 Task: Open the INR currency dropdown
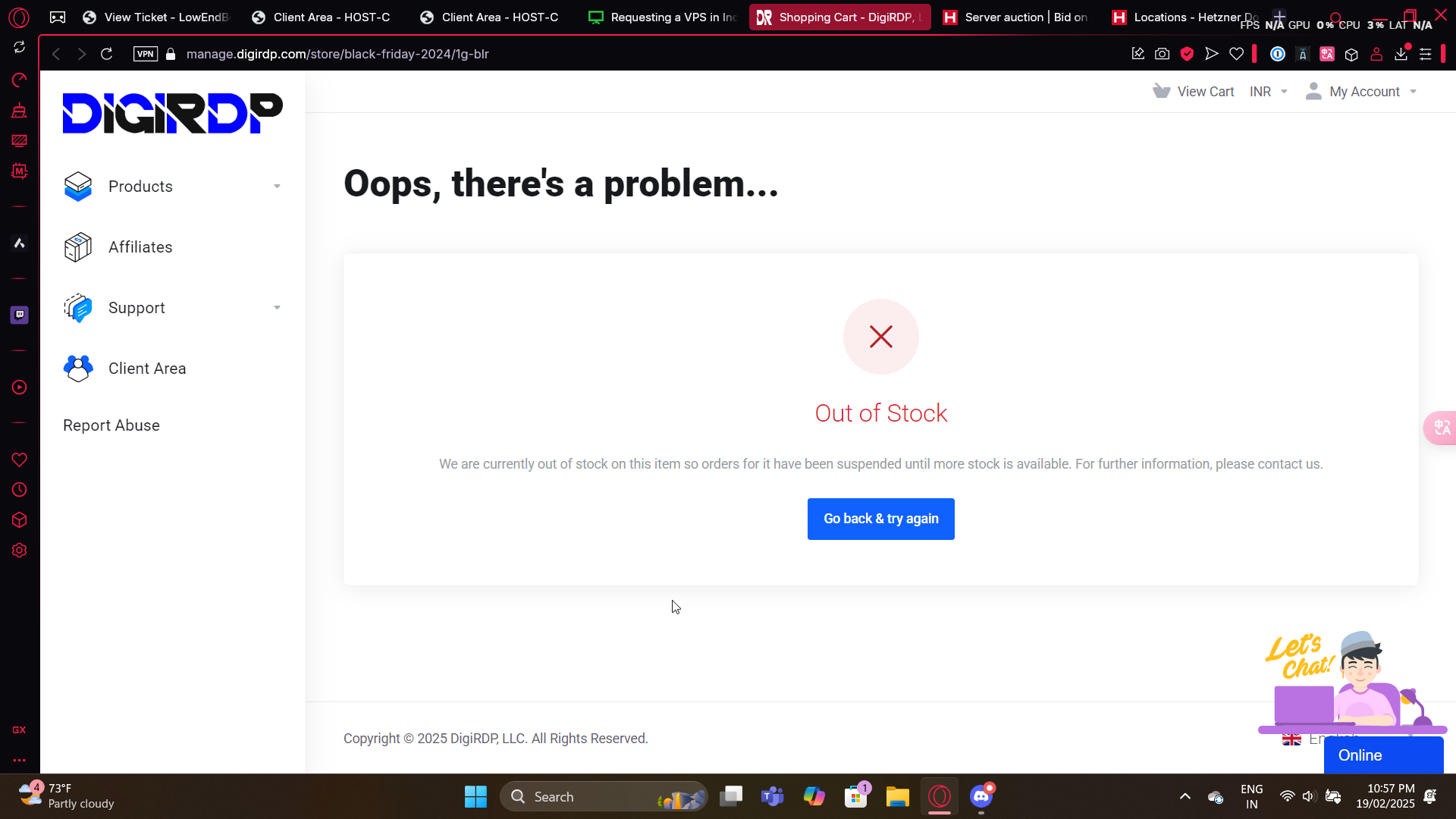[x=1269, y=92]
